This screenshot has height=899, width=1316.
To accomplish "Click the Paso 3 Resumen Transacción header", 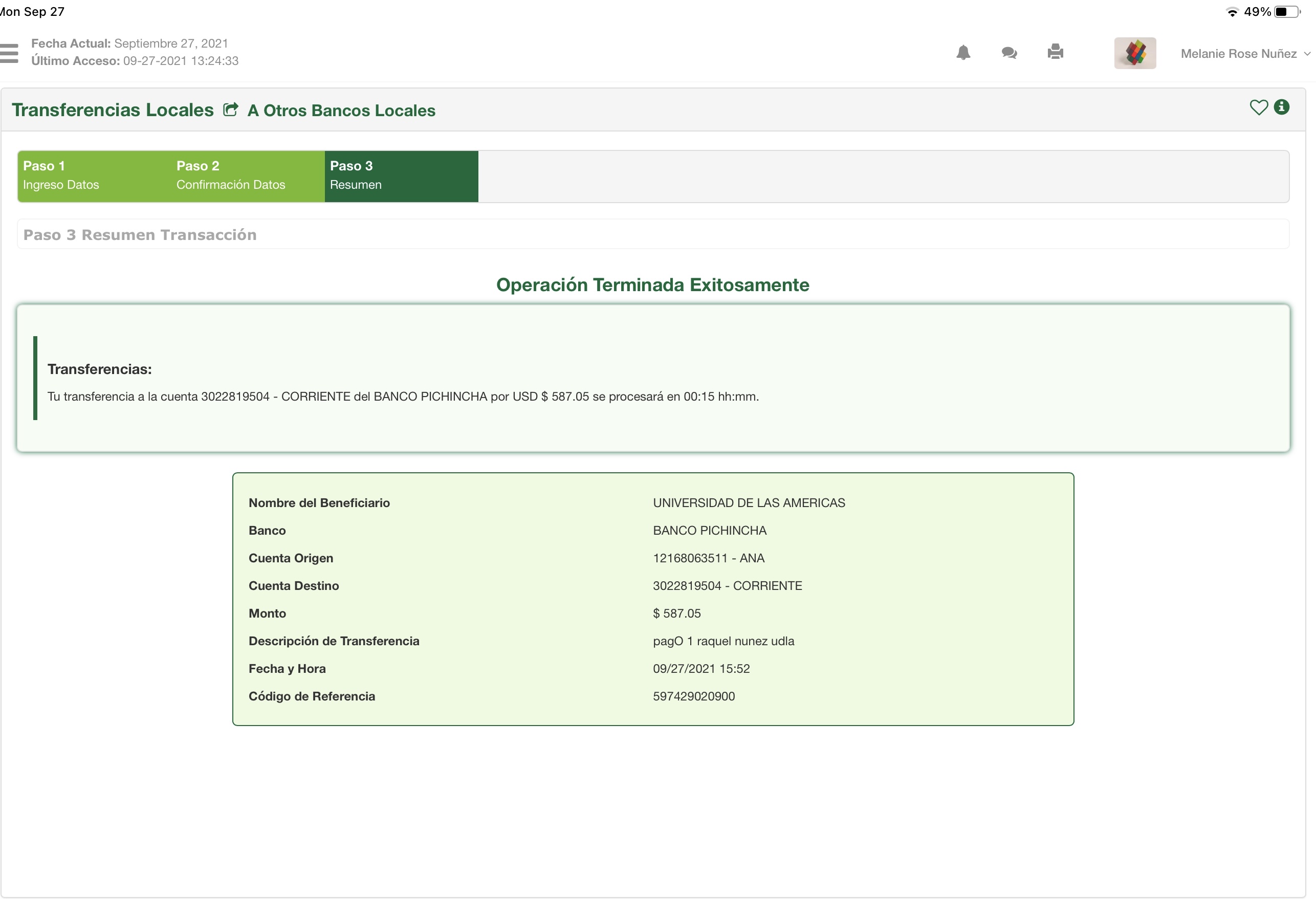I will (140, 234).
